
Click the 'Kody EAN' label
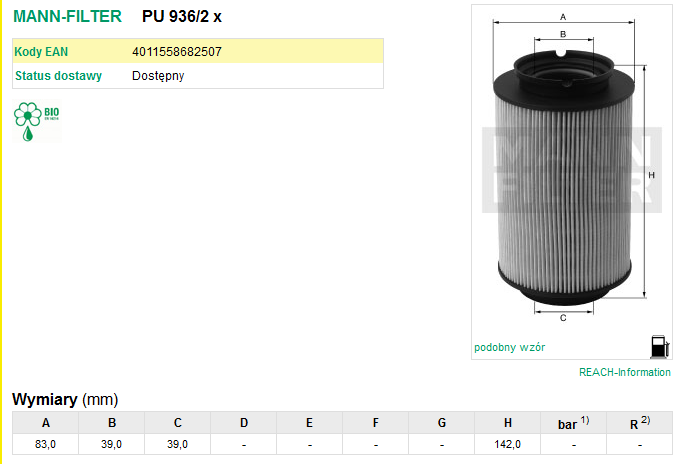coord(41,52)
